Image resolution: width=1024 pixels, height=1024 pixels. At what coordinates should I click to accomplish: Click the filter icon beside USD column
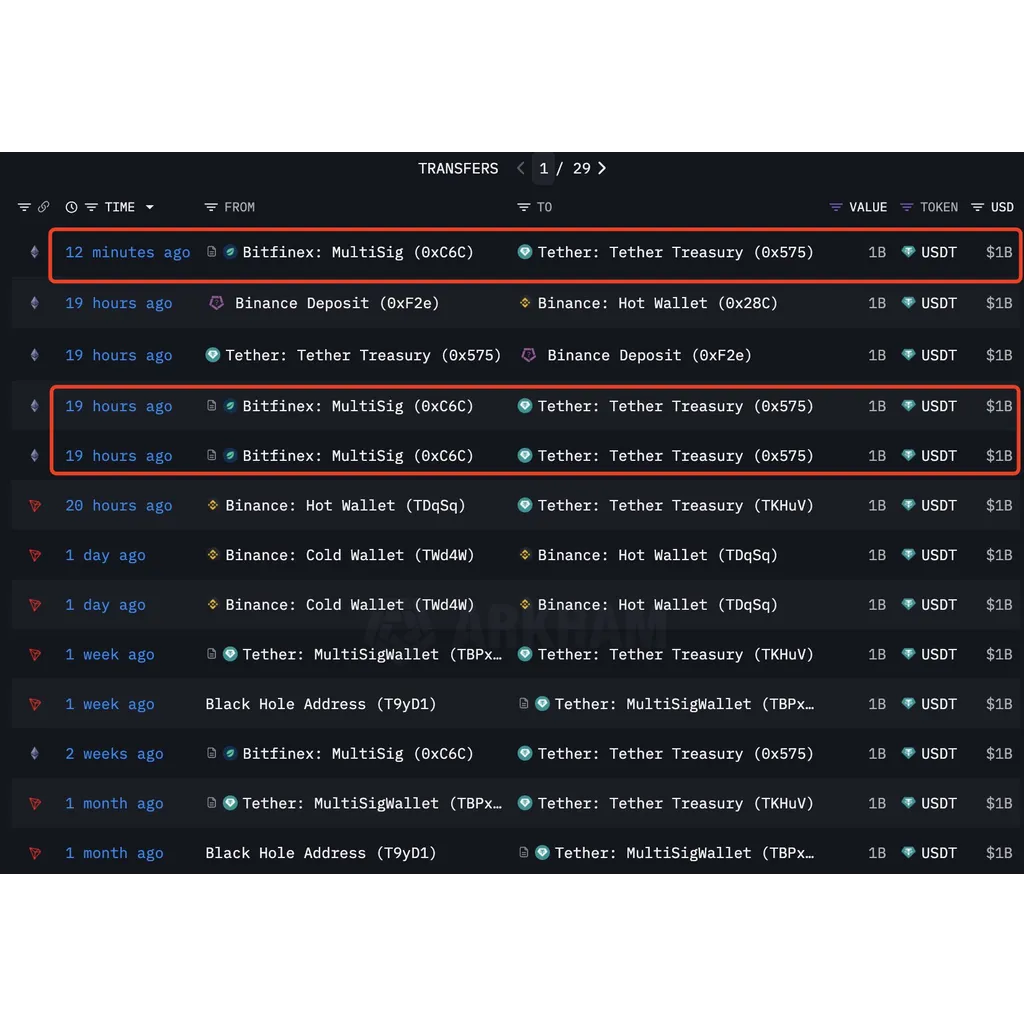977,207
